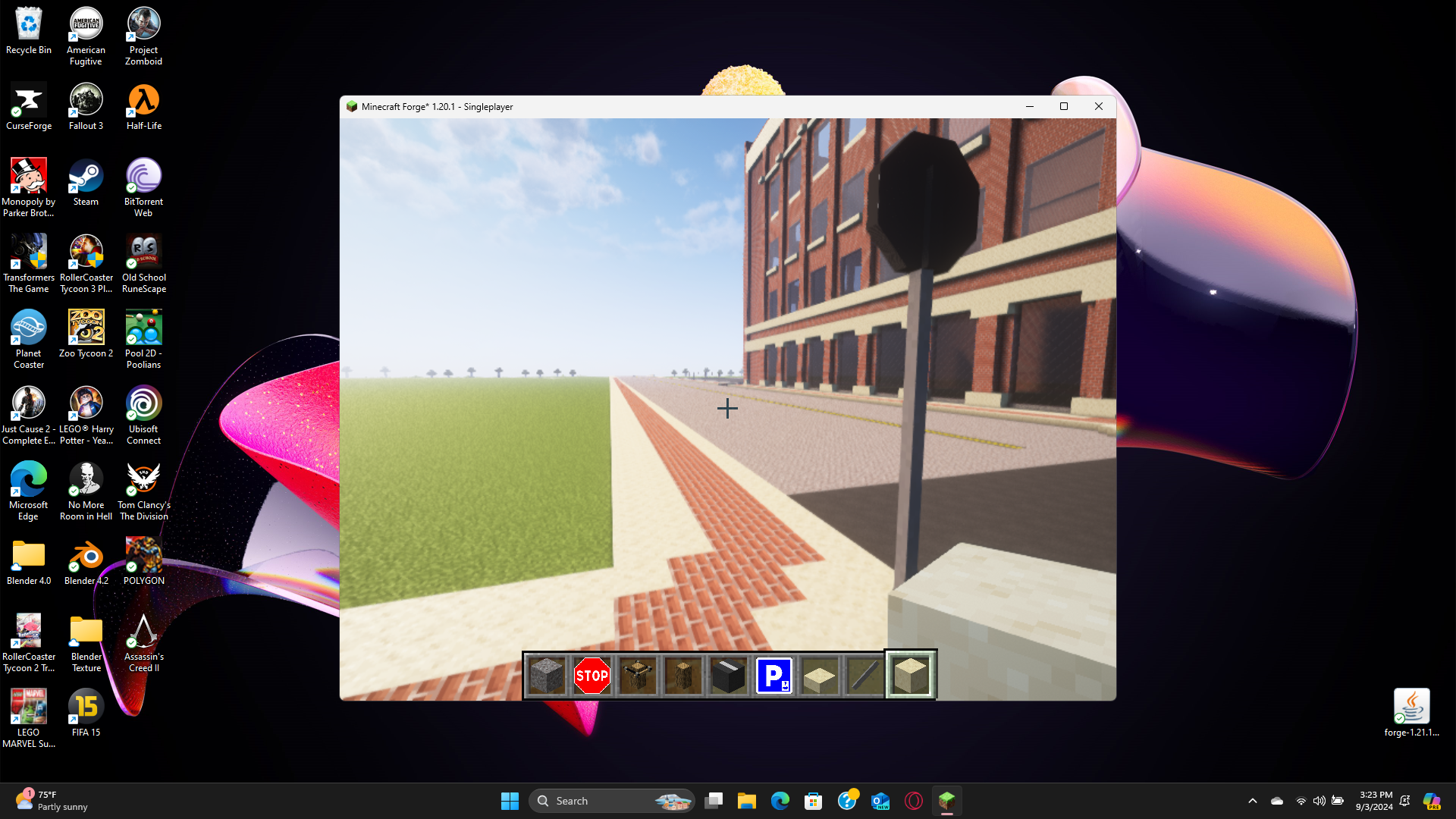1456x819 pixels.
Task: Switch to Minecraft taskbar button
Action: (946, 801)
